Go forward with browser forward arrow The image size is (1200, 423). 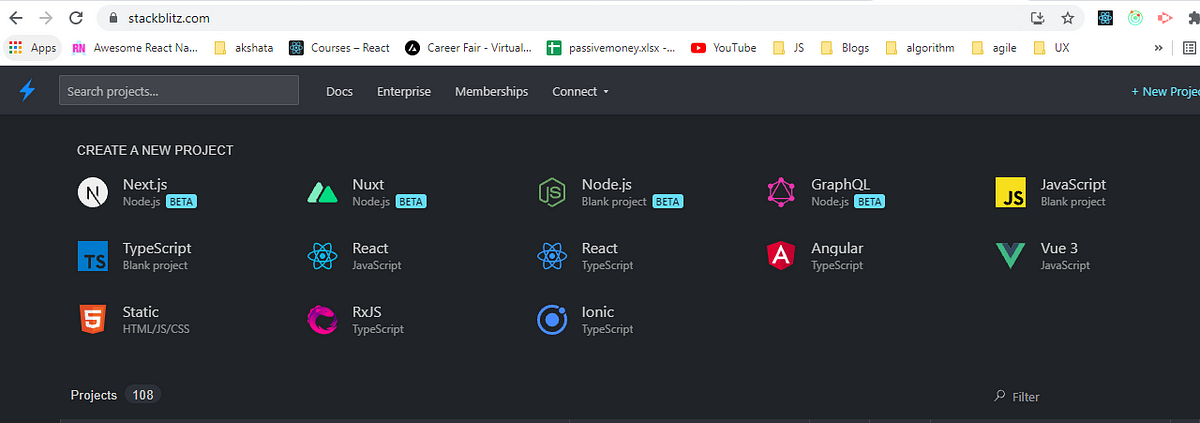[45, 18]
